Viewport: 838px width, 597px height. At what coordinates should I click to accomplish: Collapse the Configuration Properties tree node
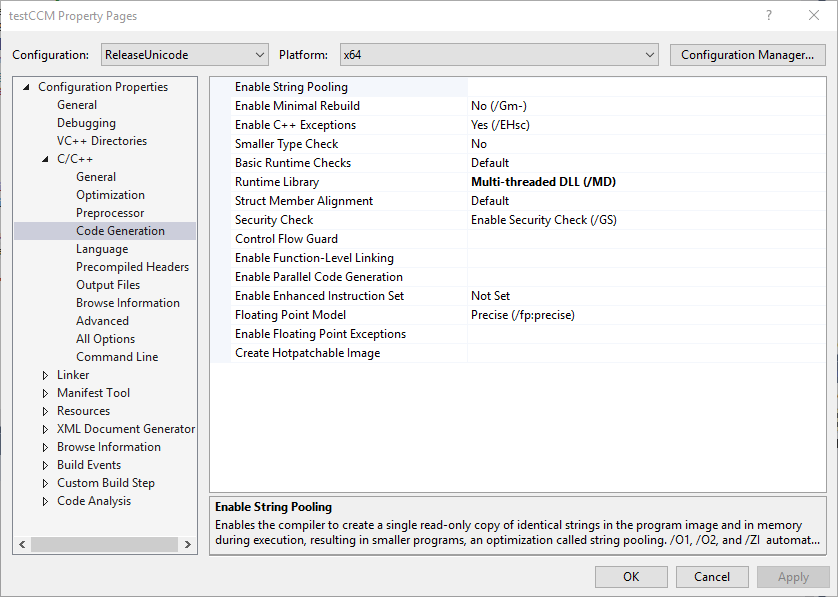point(27,87)
